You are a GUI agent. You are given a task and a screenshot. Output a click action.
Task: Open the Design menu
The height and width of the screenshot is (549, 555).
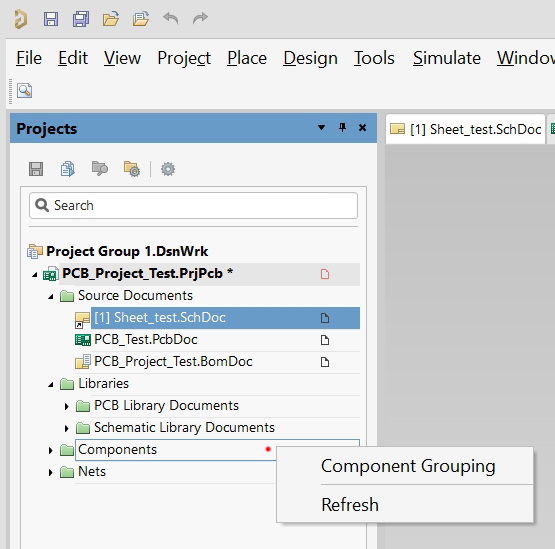310,58
